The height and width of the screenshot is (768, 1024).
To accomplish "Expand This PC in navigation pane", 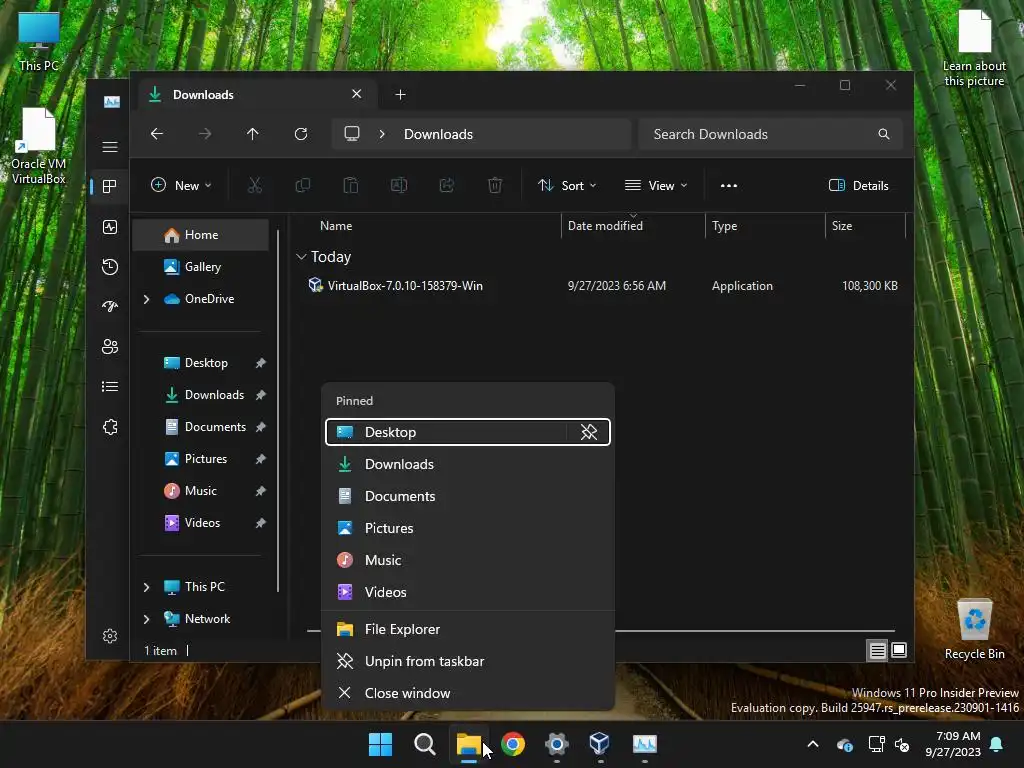I will tap(146, 587).
